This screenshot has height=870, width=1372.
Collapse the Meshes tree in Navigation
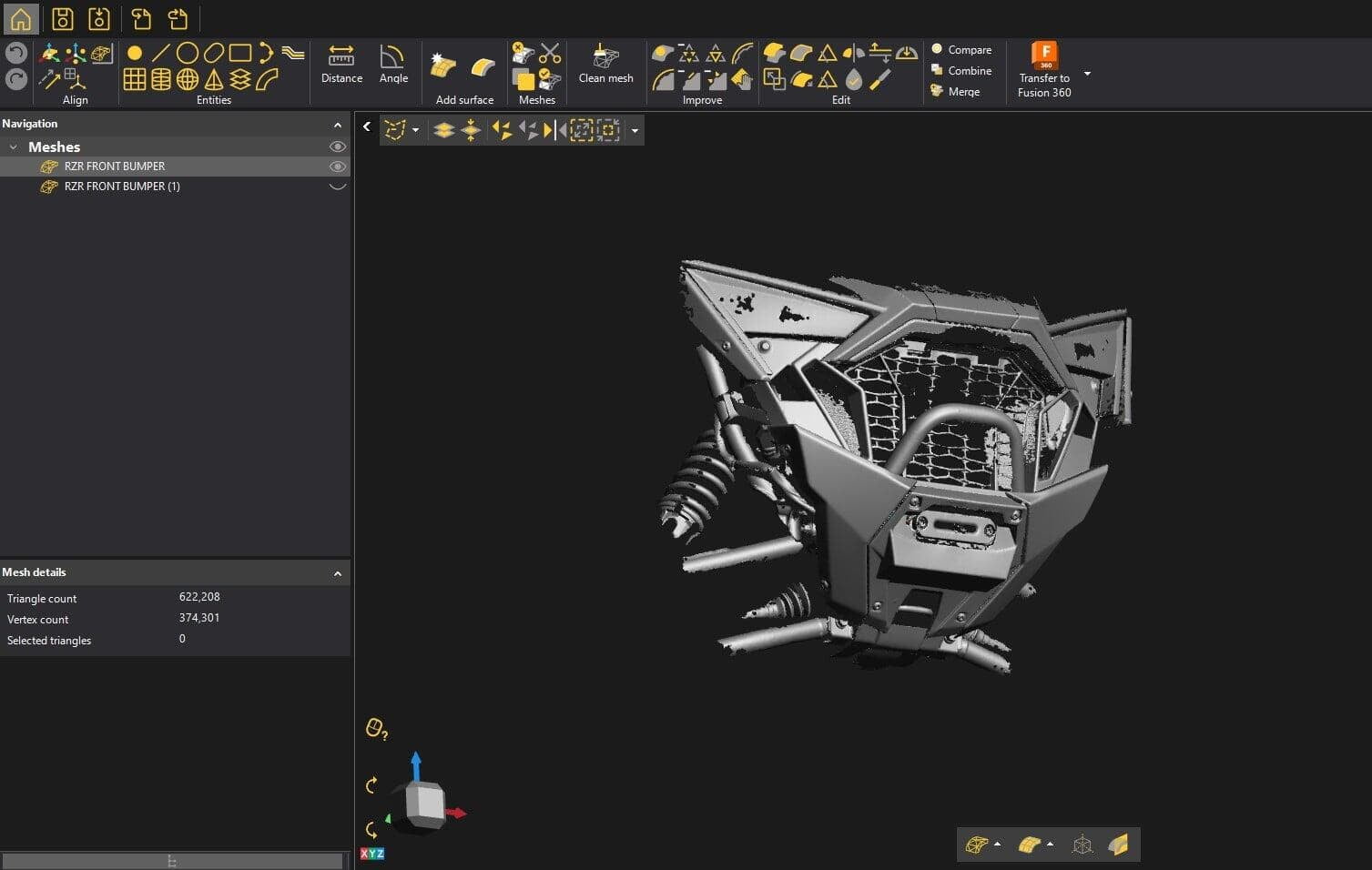(14, 146)
